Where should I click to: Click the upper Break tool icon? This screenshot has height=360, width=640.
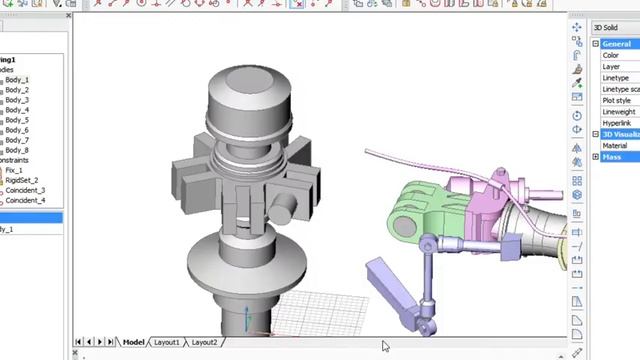point(577,260)
